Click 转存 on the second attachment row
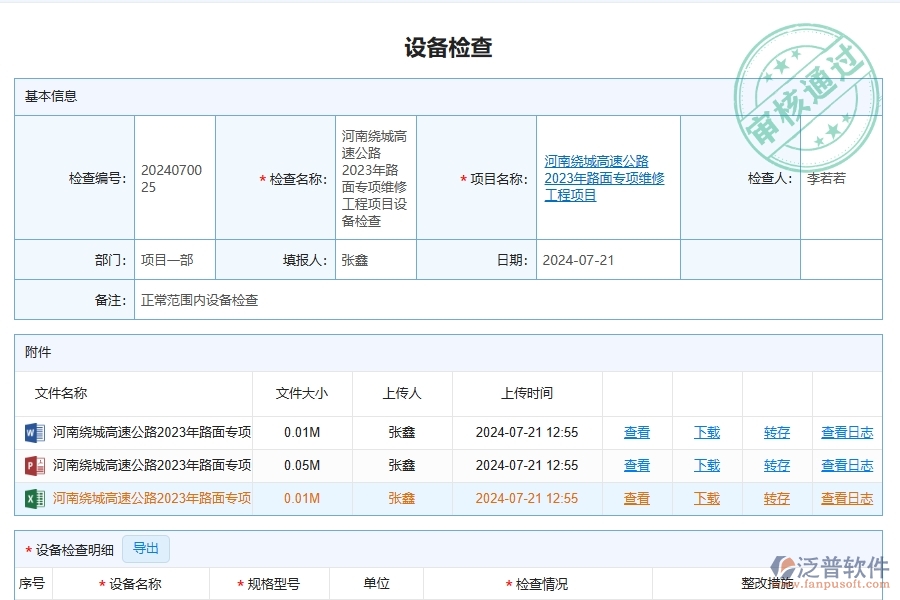The width and height of the screenshot is (900, 600). pyautogui.click(x=777, y=465)
